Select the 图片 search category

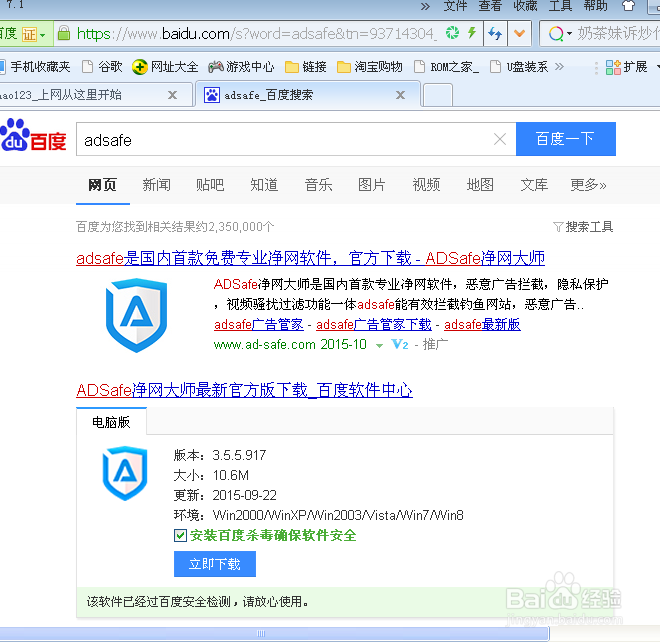pyautogui.click(x=372, y=184)
